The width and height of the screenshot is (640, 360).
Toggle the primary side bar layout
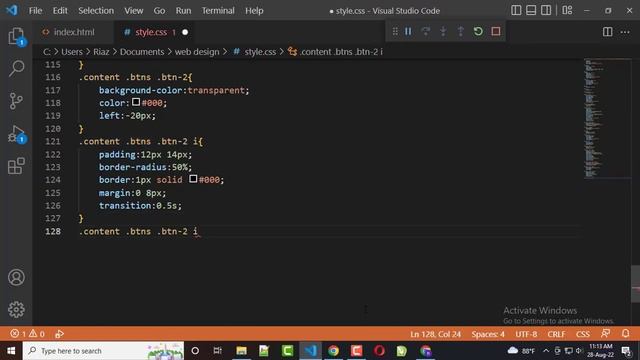(516, 10)
